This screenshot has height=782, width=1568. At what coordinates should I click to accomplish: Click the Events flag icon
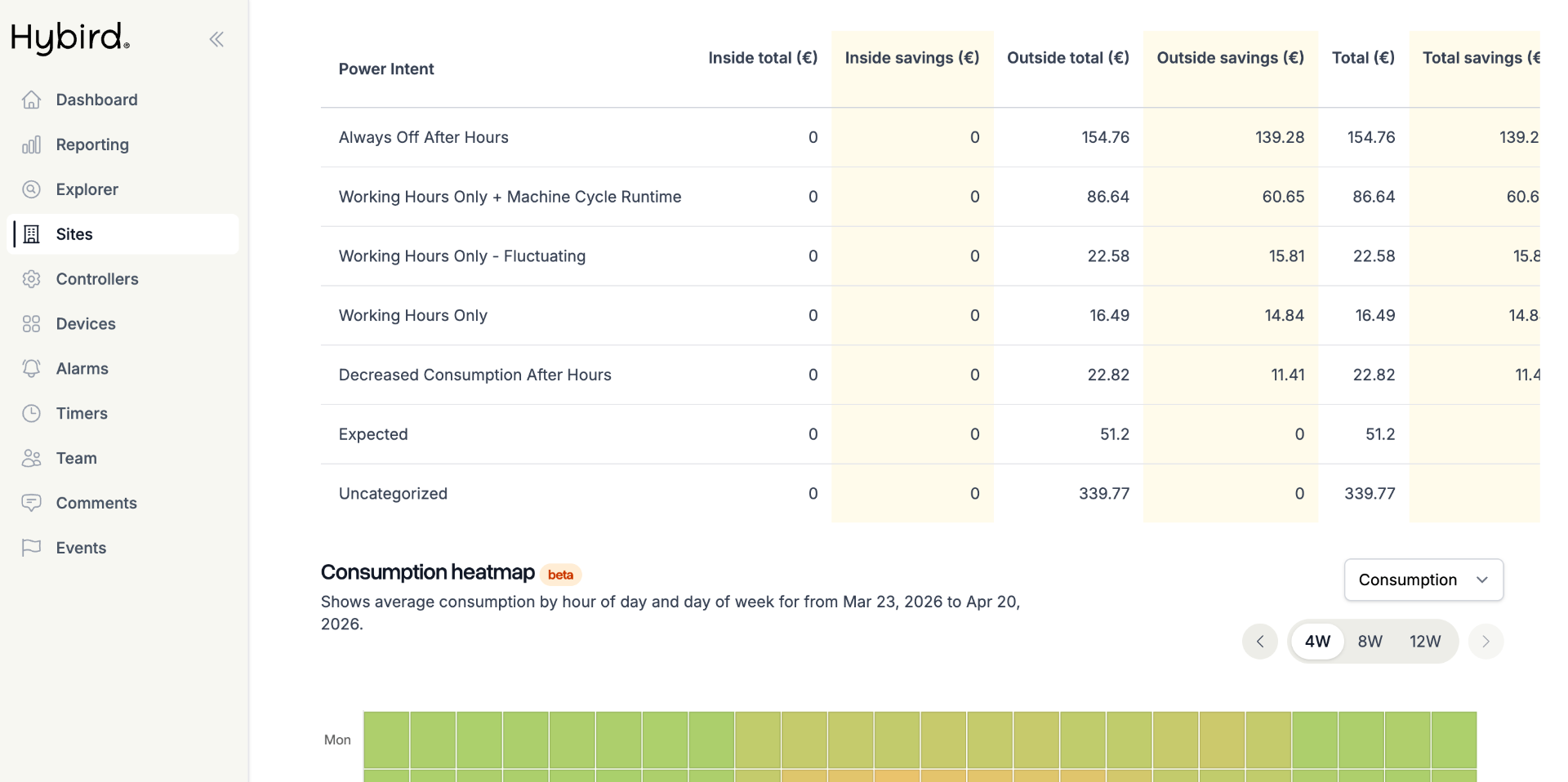(x=31, y=548)
